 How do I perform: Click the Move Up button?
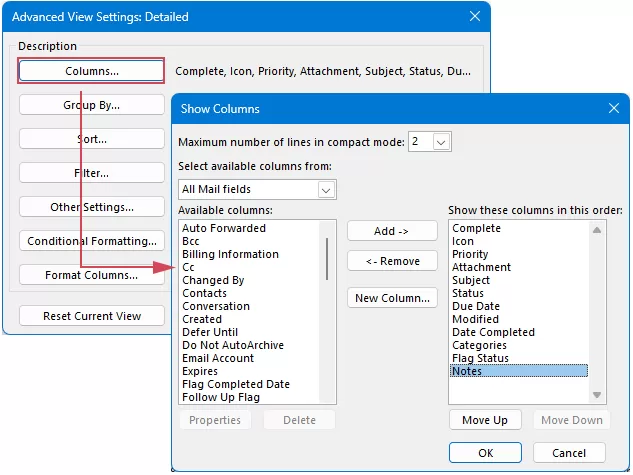pyautogui.click(x=485, y=420)
